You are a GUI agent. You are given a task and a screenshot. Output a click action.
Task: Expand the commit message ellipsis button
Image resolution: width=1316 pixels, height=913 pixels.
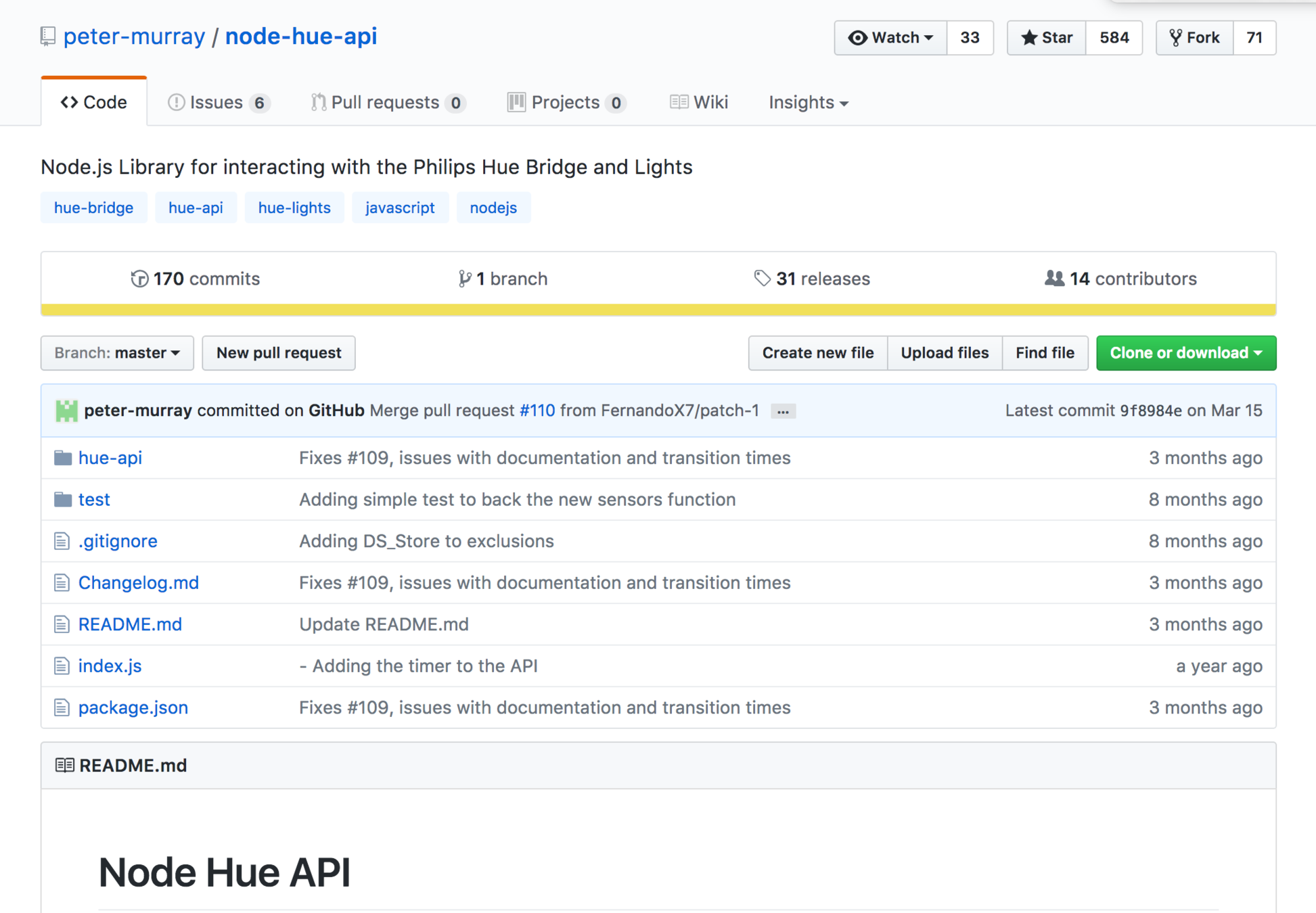coord(783,411)
